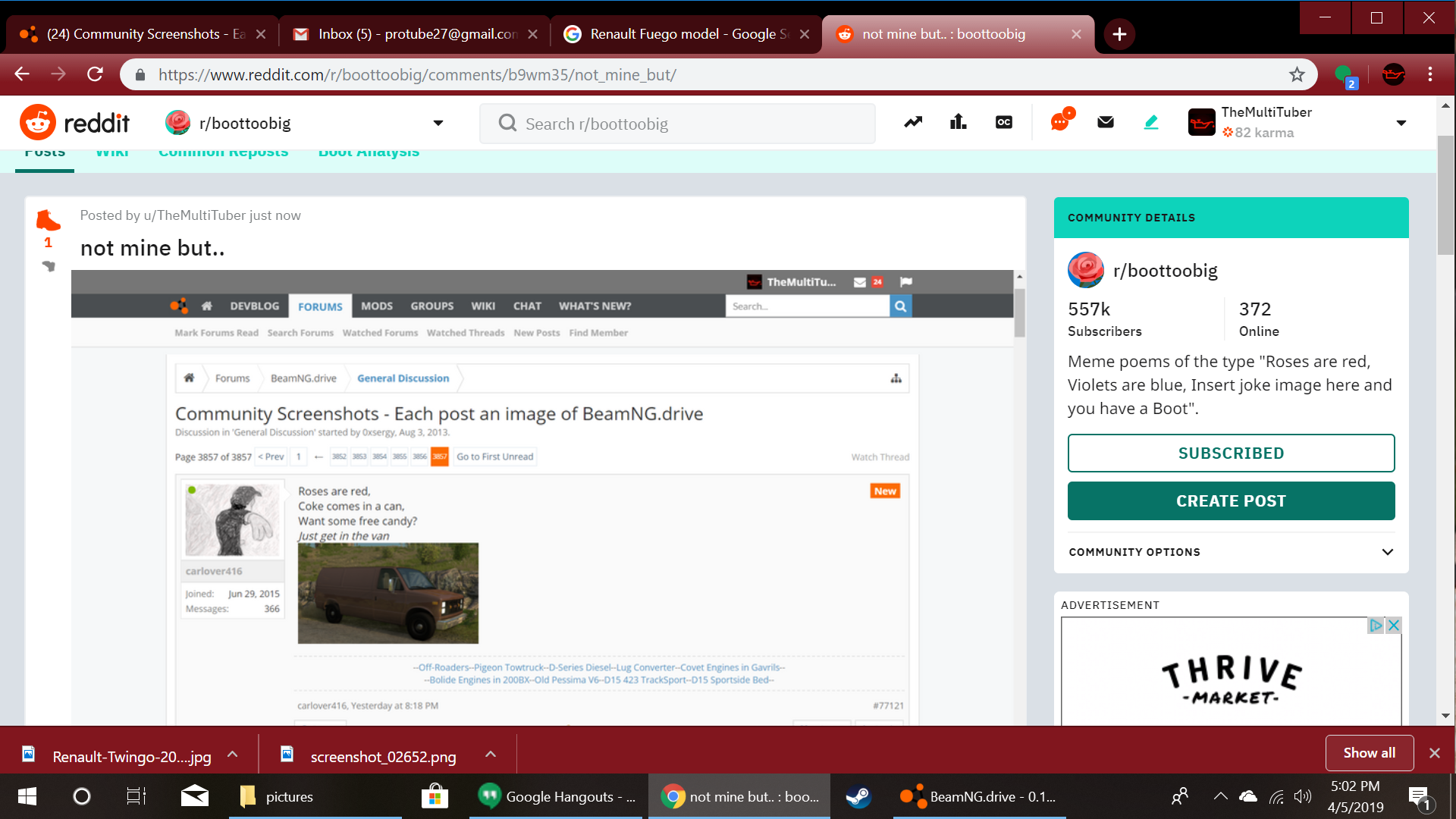The image size is (1456, 819).
Task: Open Task View on the taskbar
Action: [136, 796]
